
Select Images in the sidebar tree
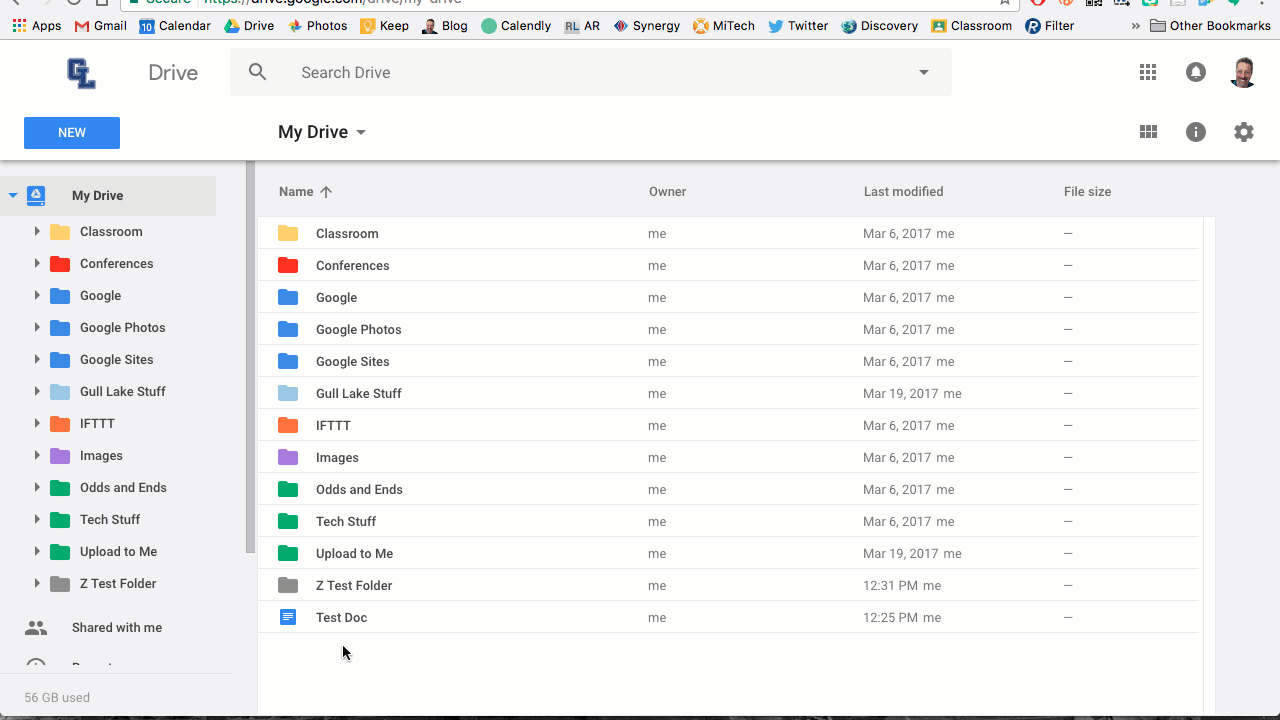click(x=101, y=456)
